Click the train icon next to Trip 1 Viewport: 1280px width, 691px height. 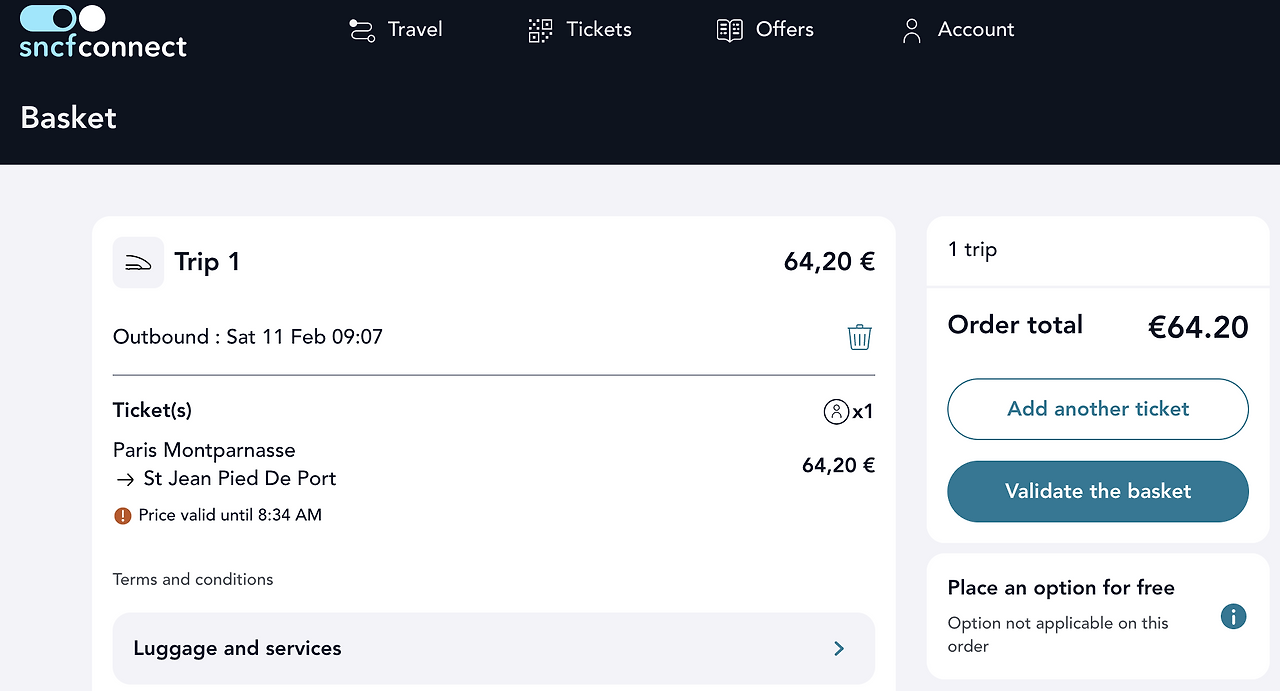tap(138, 262)
